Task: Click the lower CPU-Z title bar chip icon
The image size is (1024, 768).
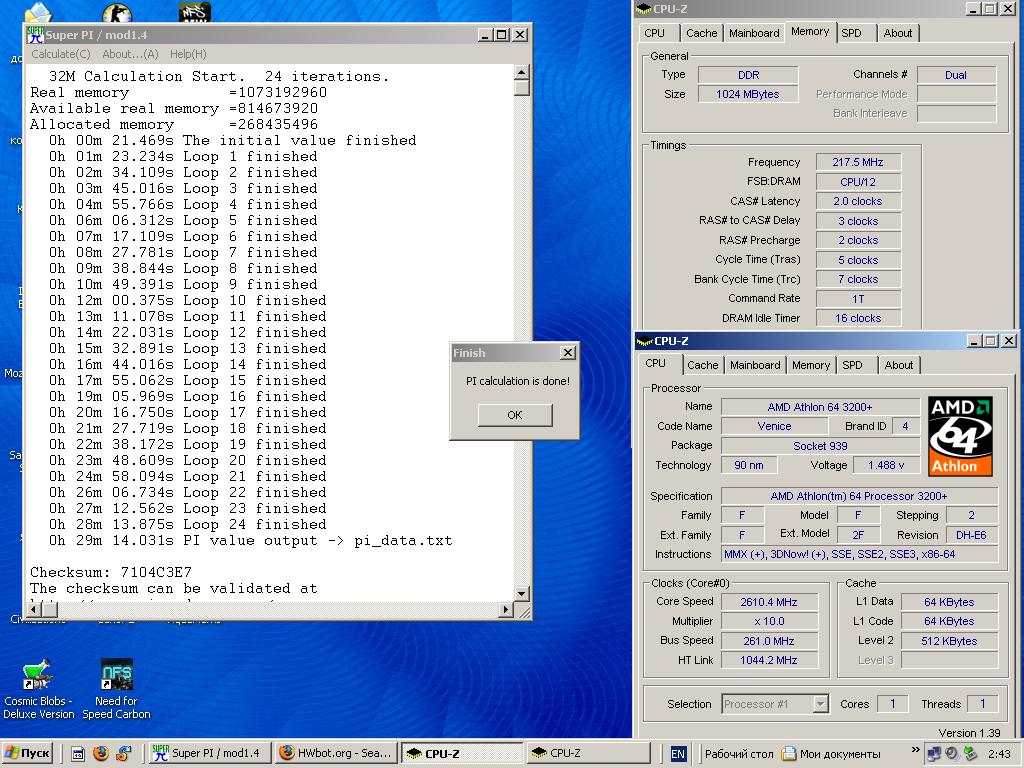Action: click(645, 341)
